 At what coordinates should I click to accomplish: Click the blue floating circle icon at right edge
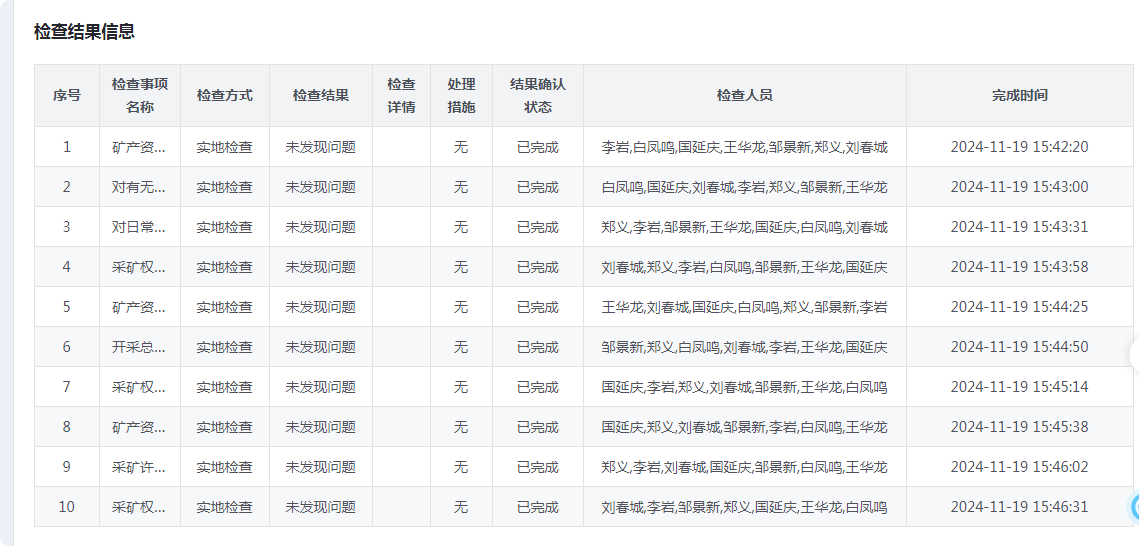click(1135, 506)
